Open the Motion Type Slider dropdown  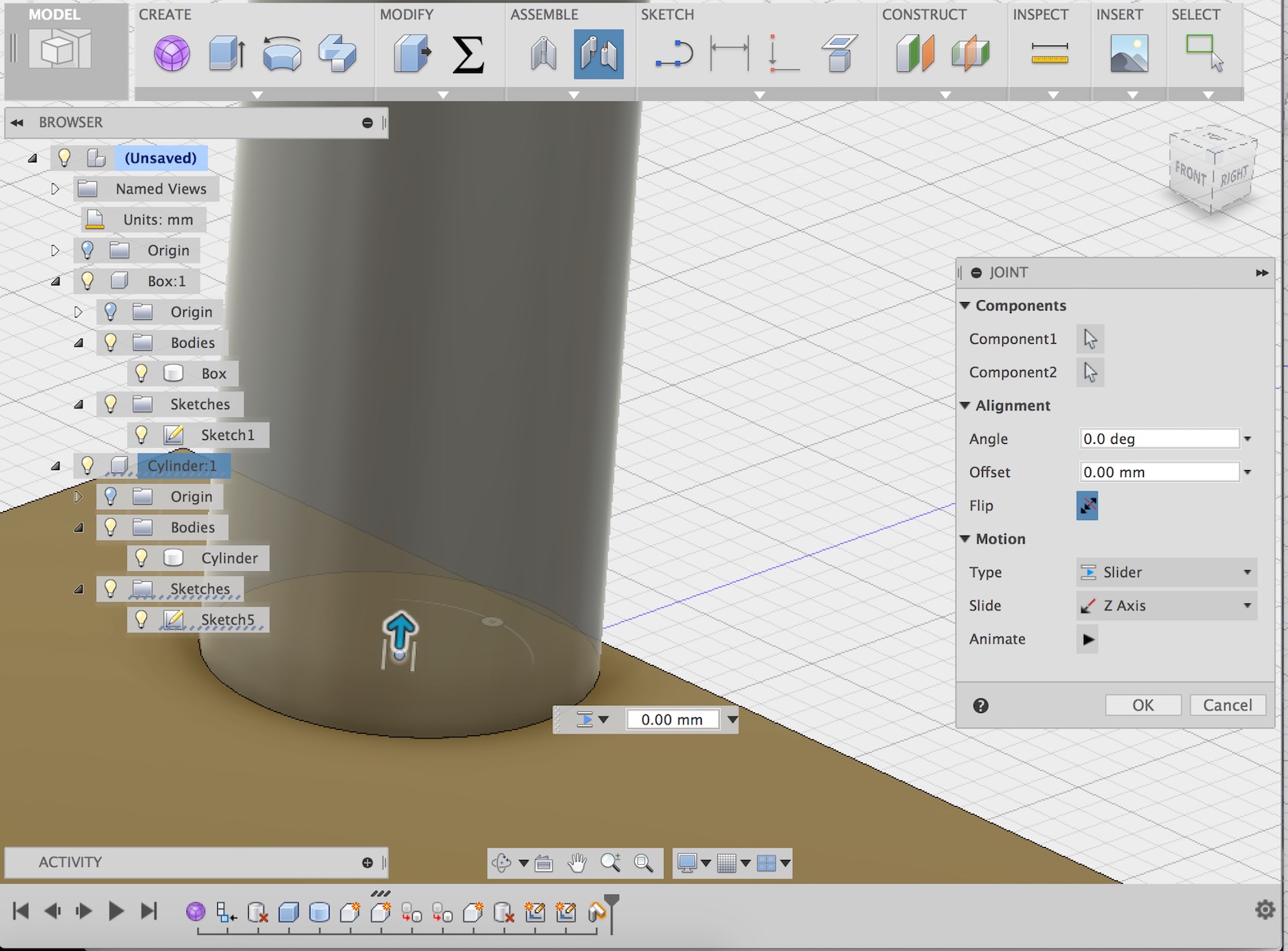(x=1166, y=572)
